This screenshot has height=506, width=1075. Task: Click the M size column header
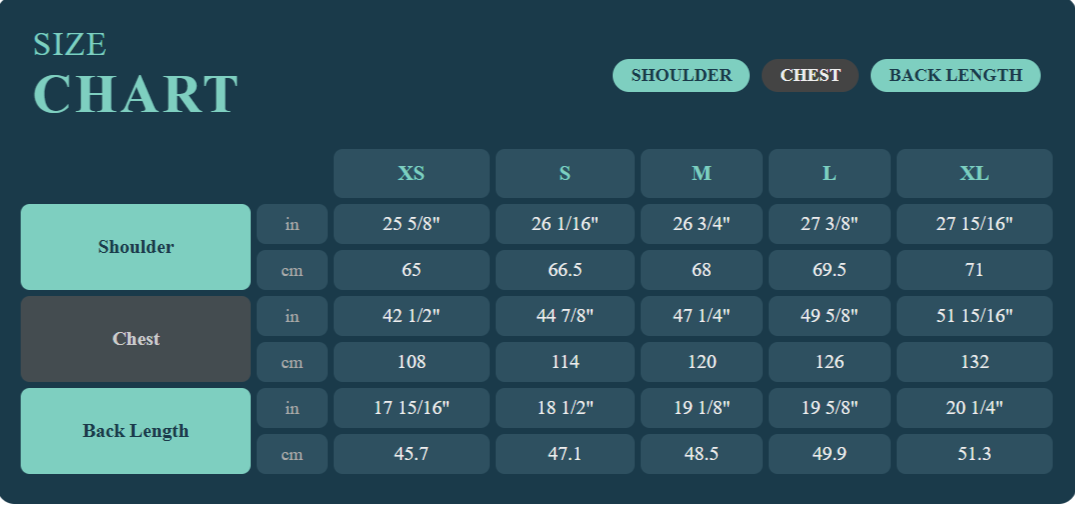pyautogui.click(x=701, y=173)
